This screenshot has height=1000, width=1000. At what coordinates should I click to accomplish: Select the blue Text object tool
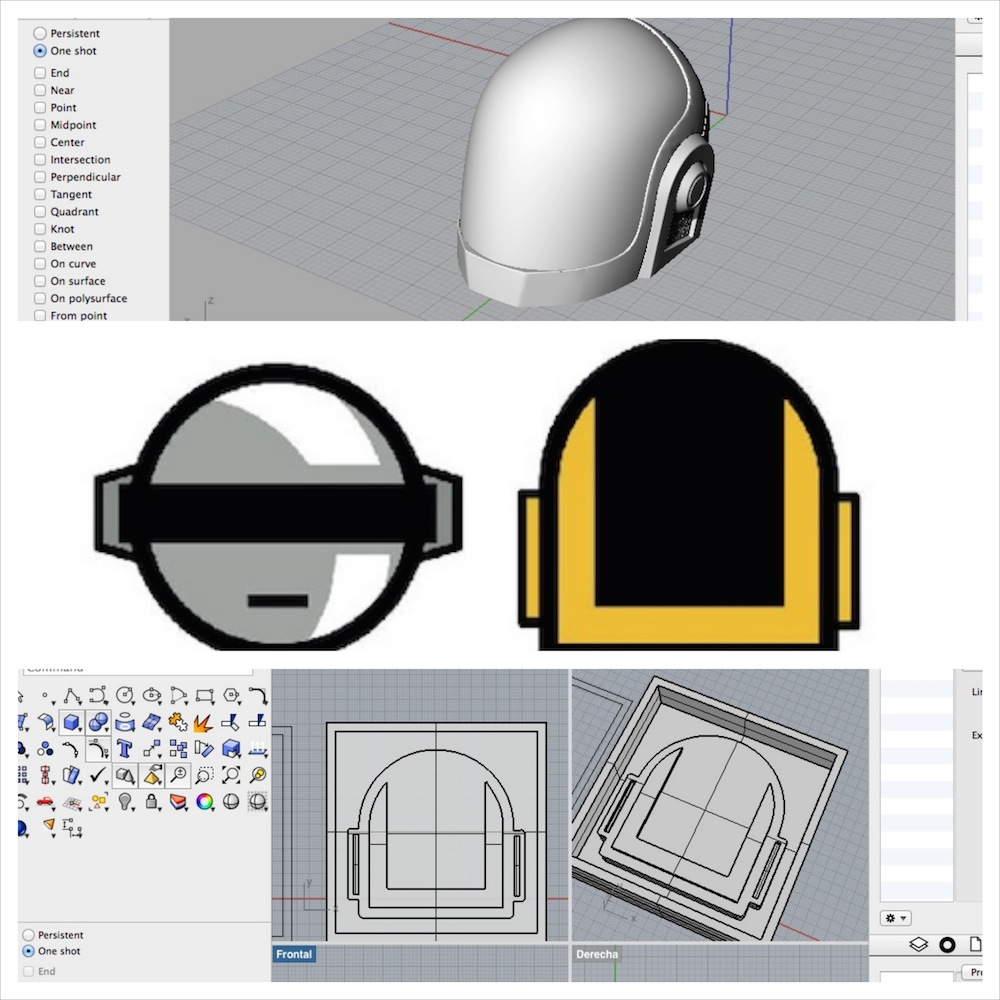click(125, 749)
